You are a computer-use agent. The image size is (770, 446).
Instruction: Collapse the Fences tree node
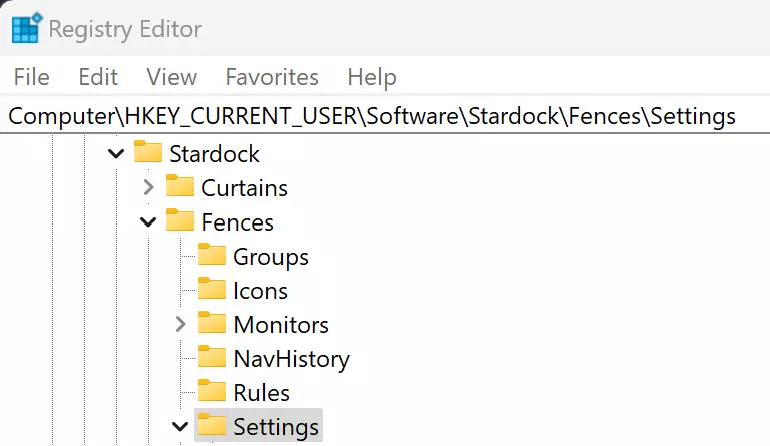148,222
